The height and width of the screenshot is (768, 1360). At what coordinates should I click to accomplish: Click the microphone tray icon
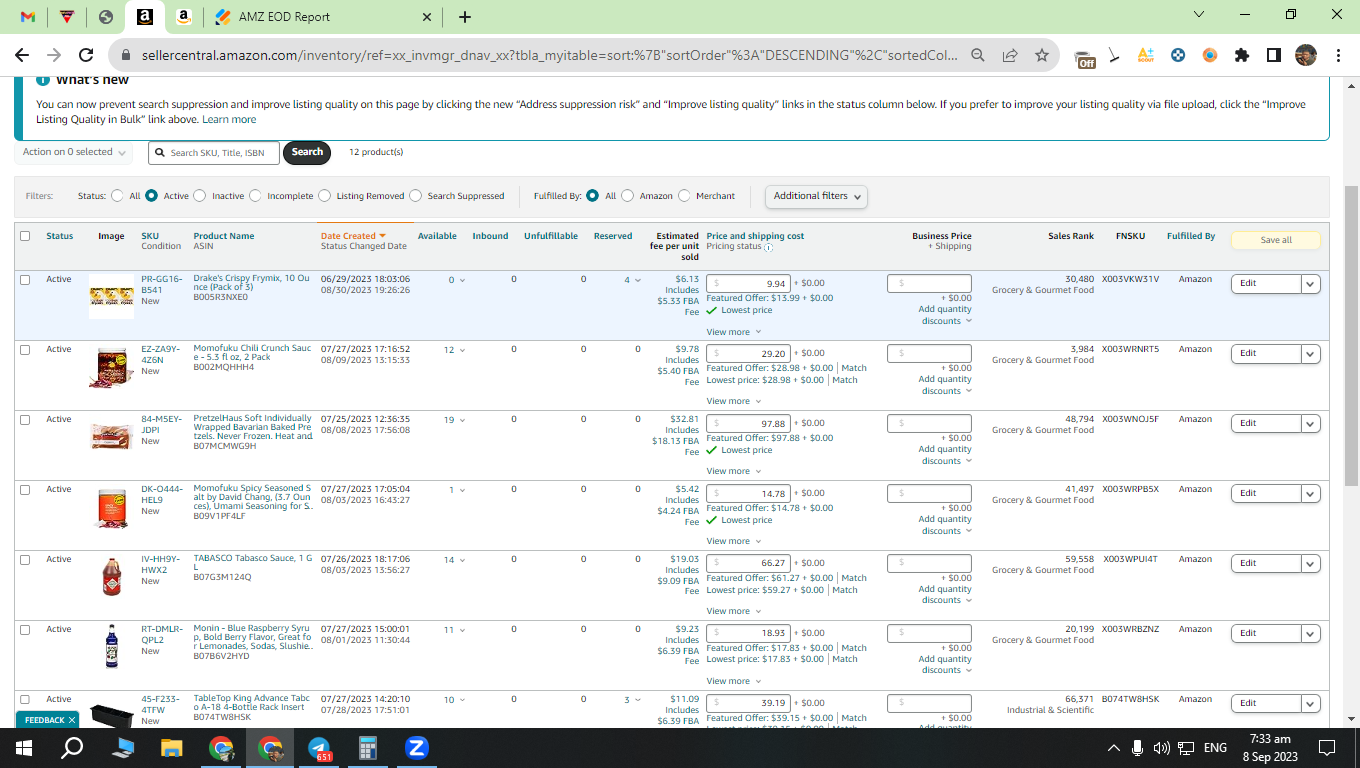[x=1138, y=747]
